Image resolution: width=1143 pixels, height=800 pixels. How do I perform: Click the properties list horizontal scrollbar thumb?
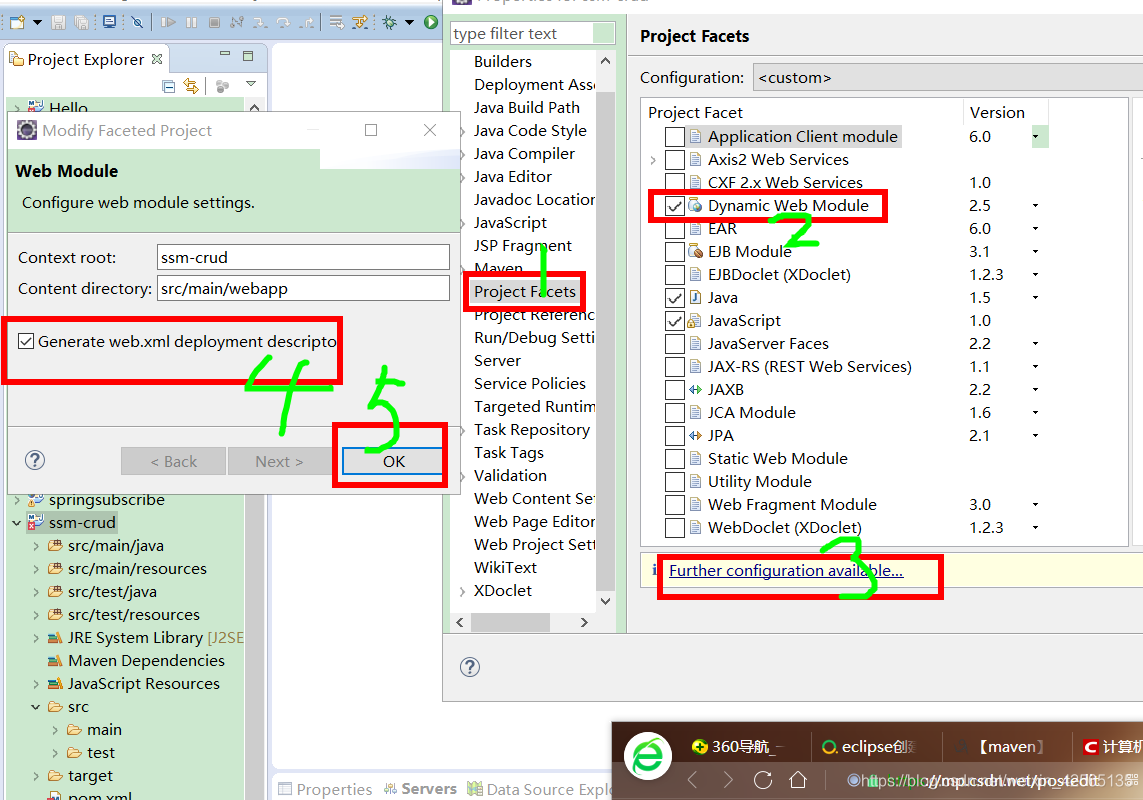(x=510, y=622)
